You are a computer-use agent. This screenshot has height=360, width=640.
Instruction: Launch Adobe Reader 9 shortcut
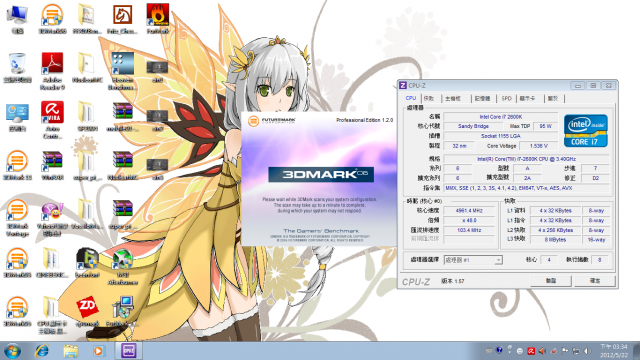click(52, 70)
